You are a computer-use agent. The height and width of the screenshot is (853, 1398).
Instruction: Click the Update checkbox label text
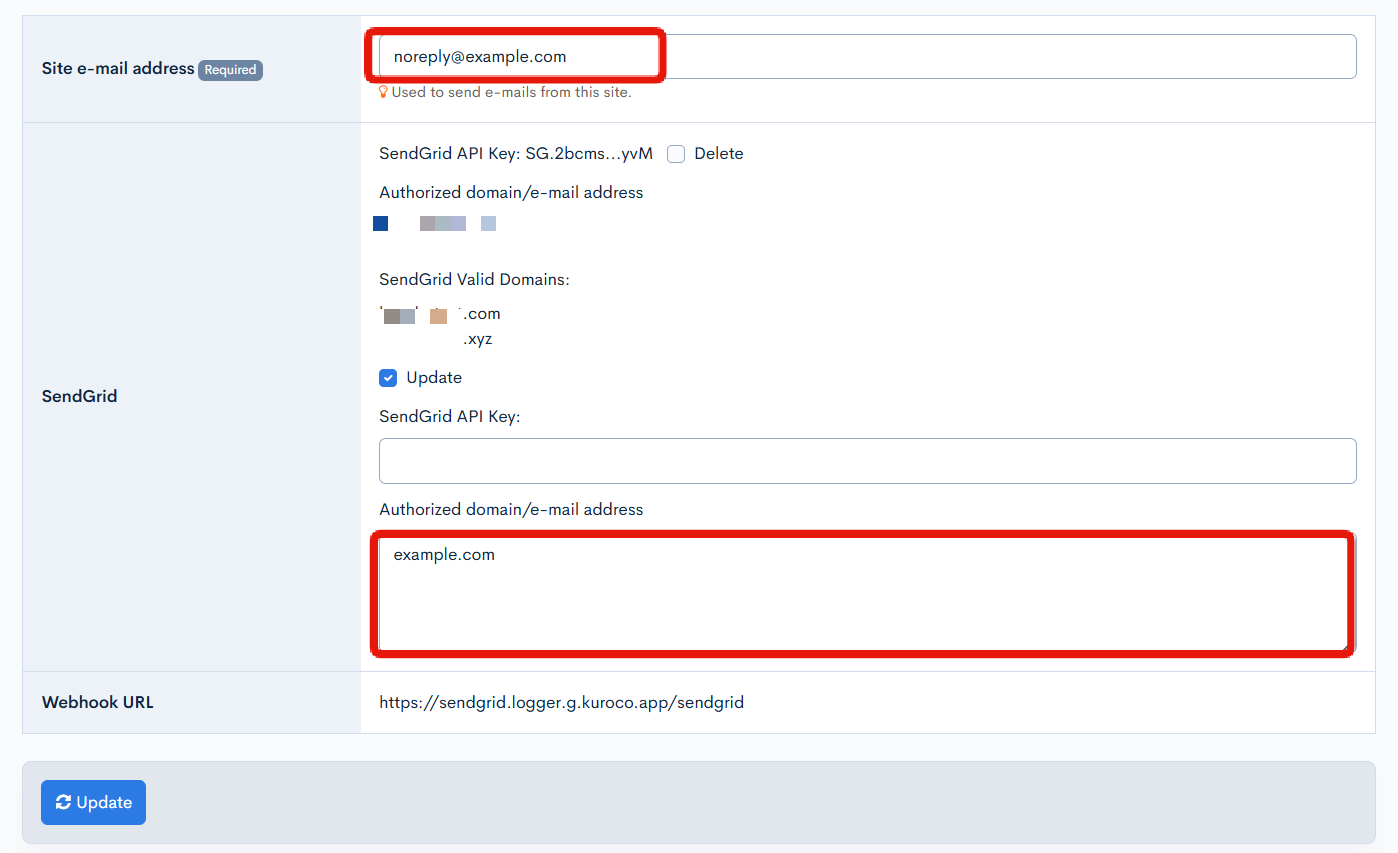click(x=434, y=378)
